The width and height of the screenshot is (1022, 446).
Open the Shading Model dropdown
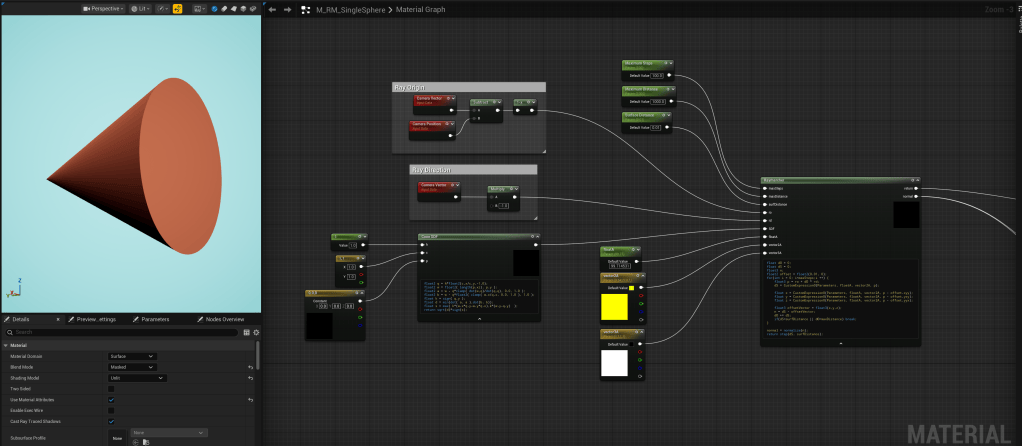pyautogui.click(x=137, y=378)
